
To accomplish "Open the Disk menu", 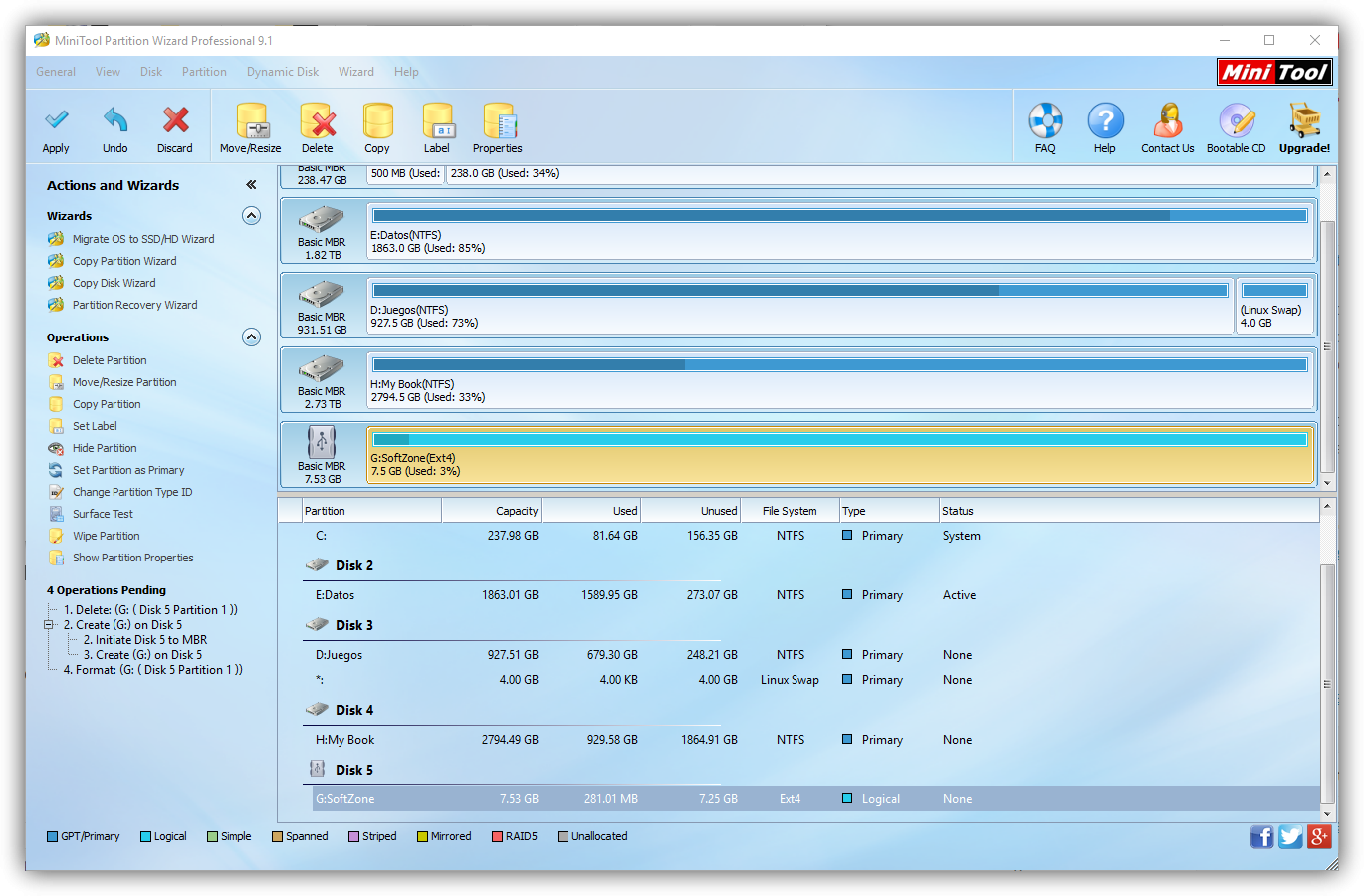I will coord(151,72).
